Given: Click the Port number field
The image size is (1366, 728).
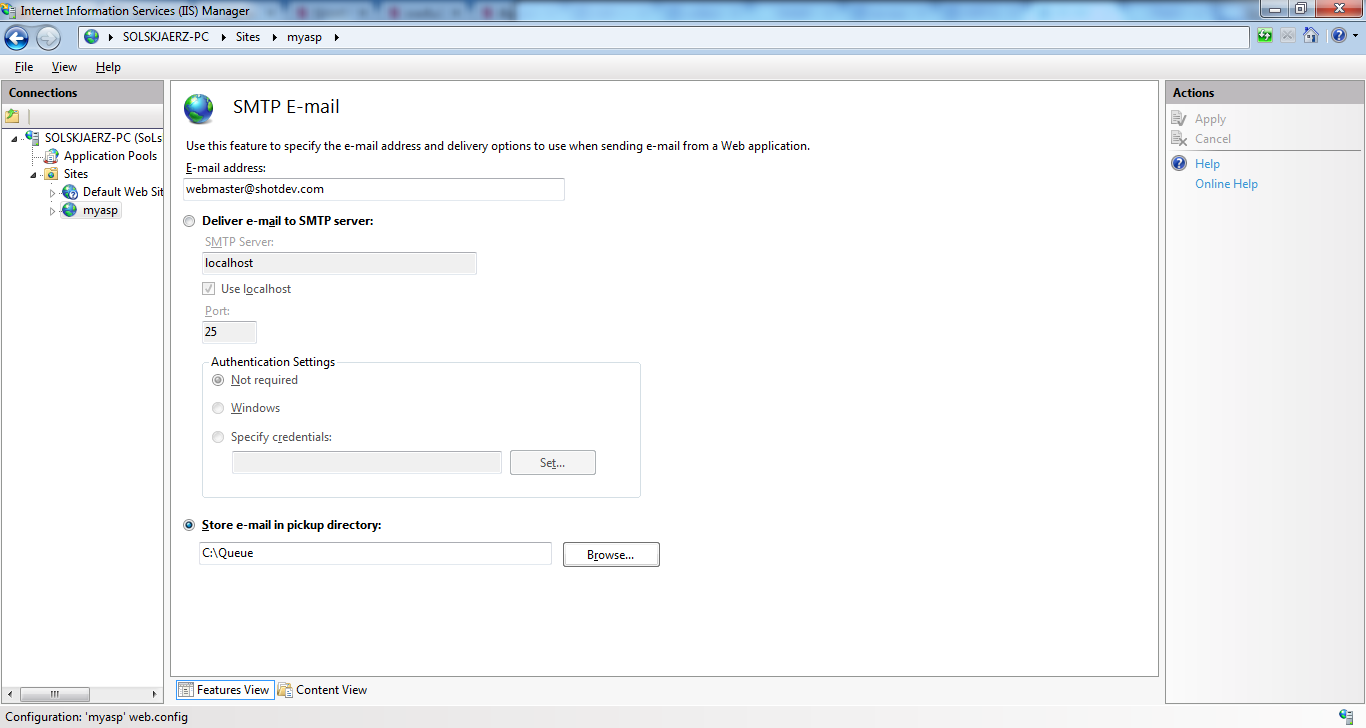Looking at the screenshot, I should (229, 332).
